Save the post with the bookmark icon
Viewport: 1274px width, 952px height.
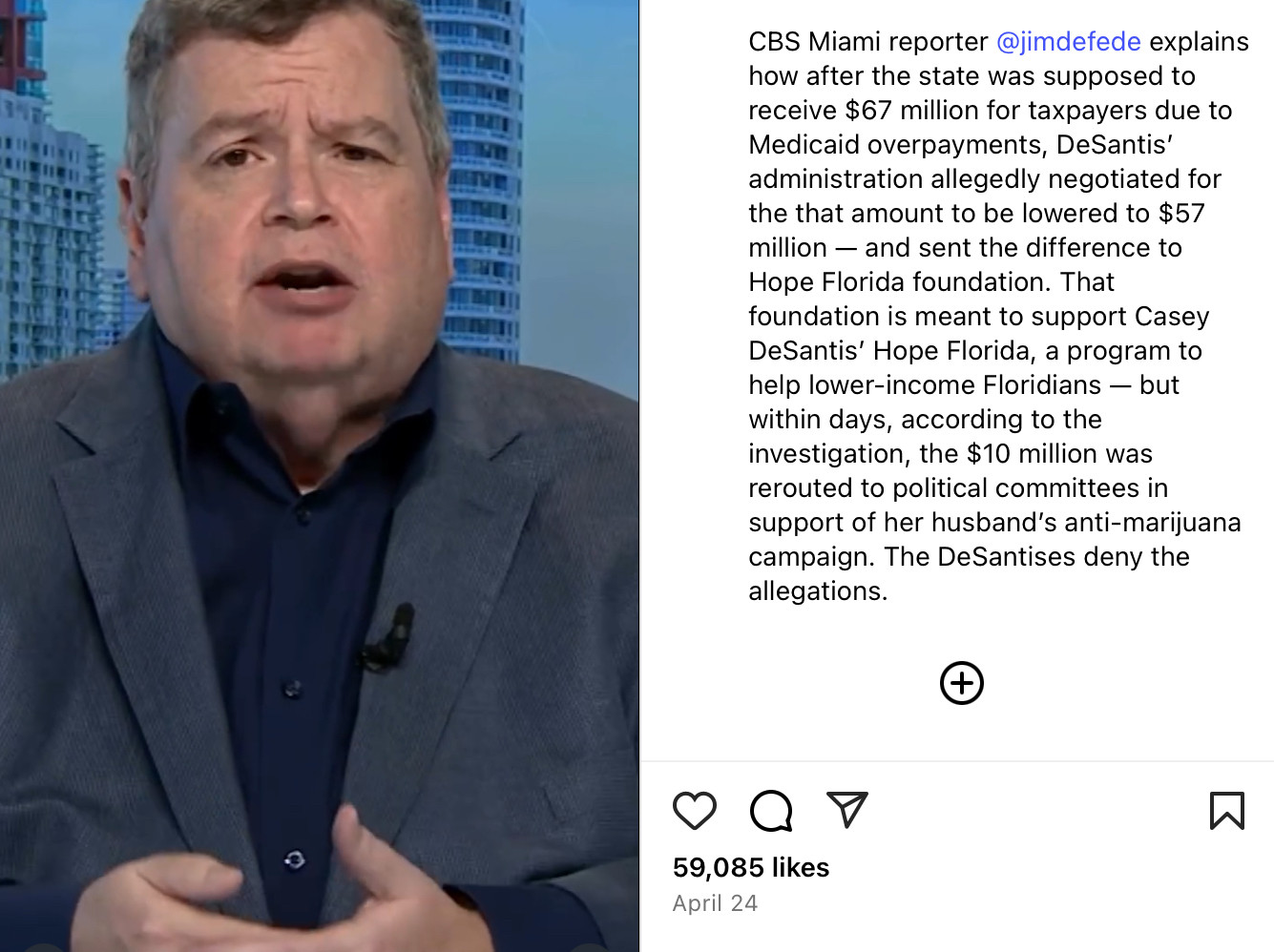(x=1227, y=811)
